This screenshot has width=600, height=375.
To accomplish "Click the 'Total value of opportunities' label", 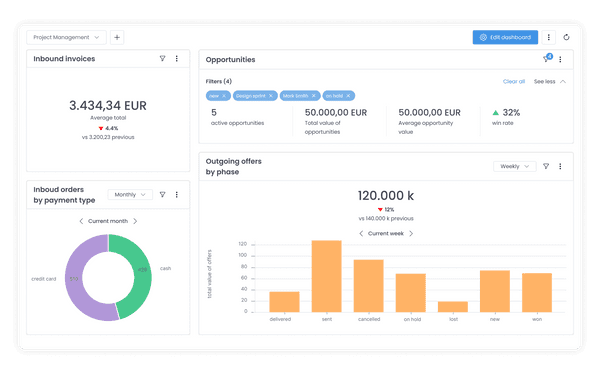I will pyautogui.click(x=323, y=127).
